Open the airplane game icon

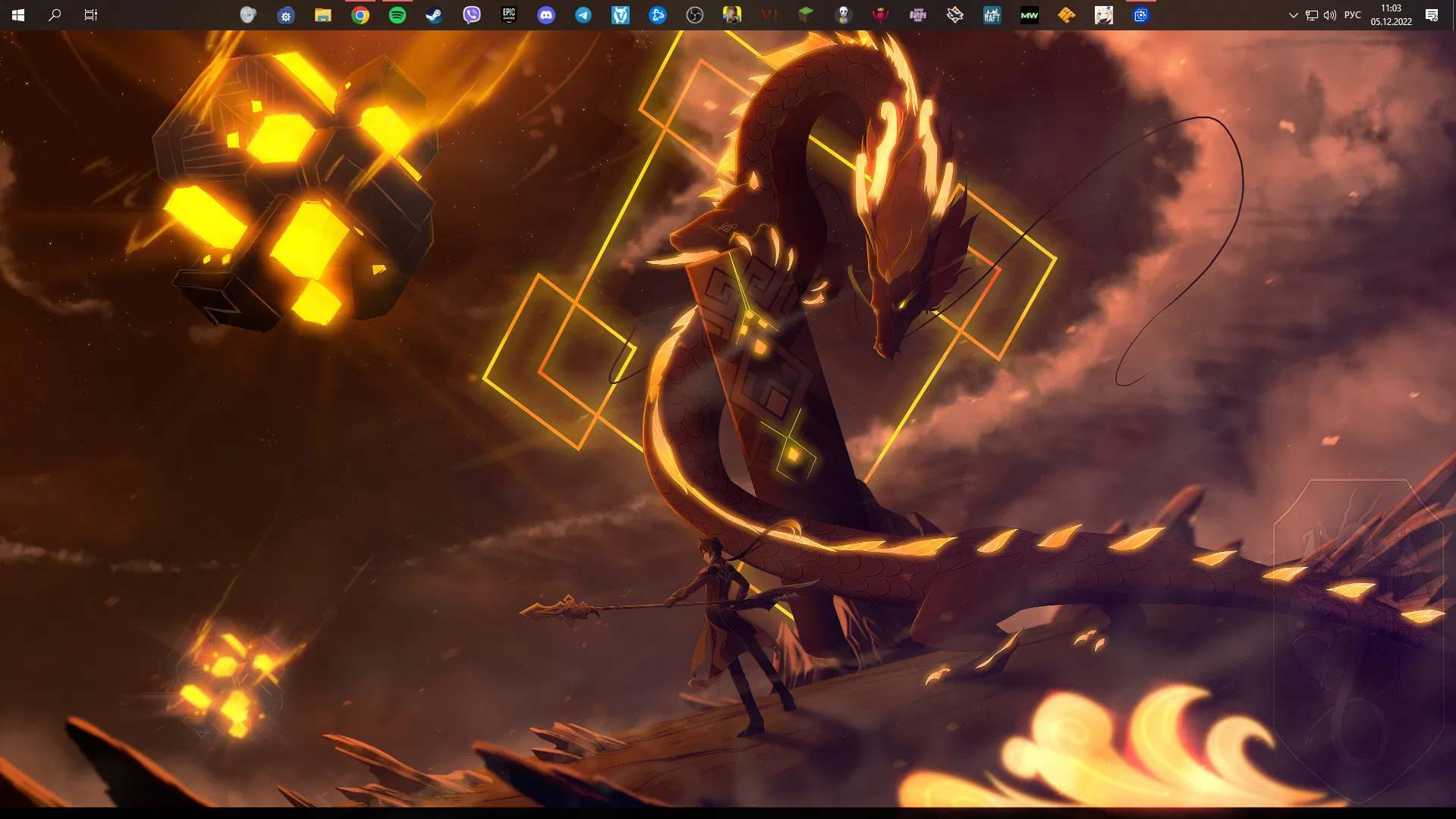coord(955,15)
